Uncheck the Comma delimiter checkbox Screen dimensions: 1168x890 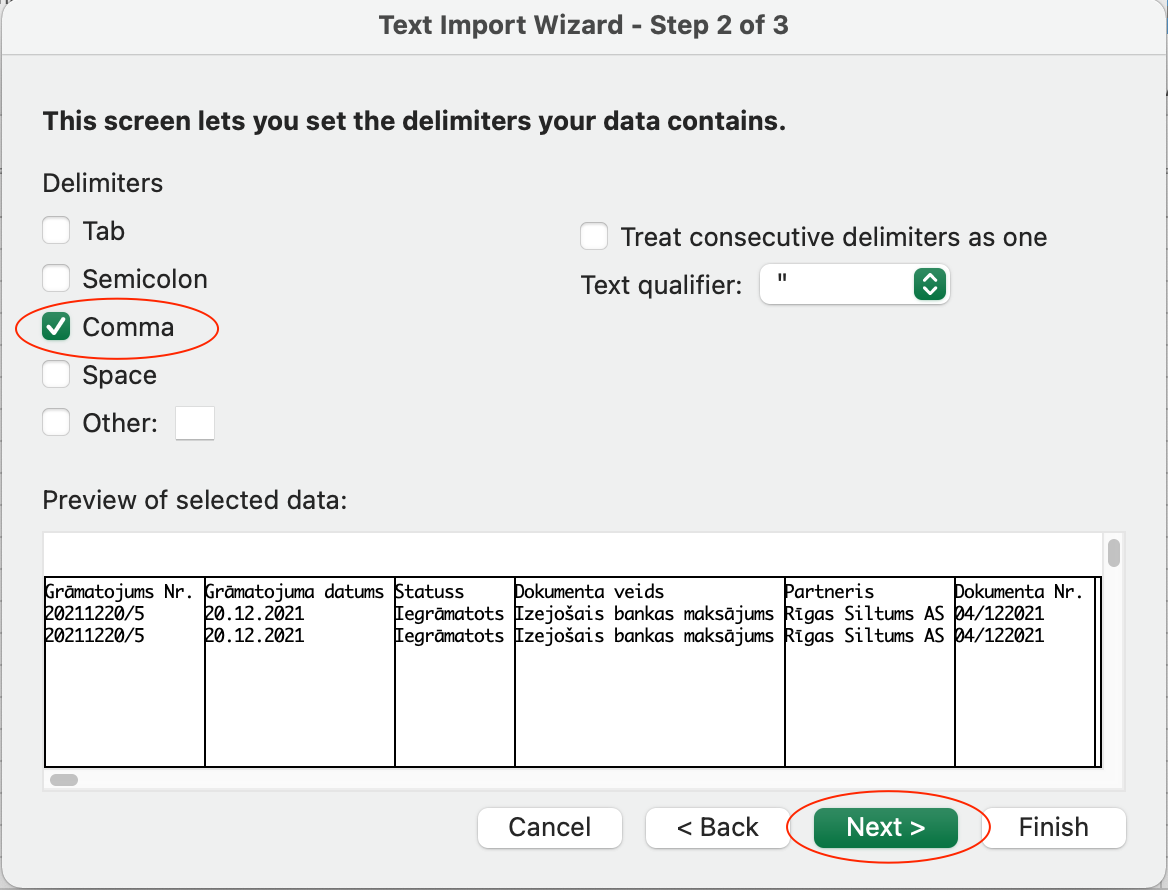tap(56, 327)
